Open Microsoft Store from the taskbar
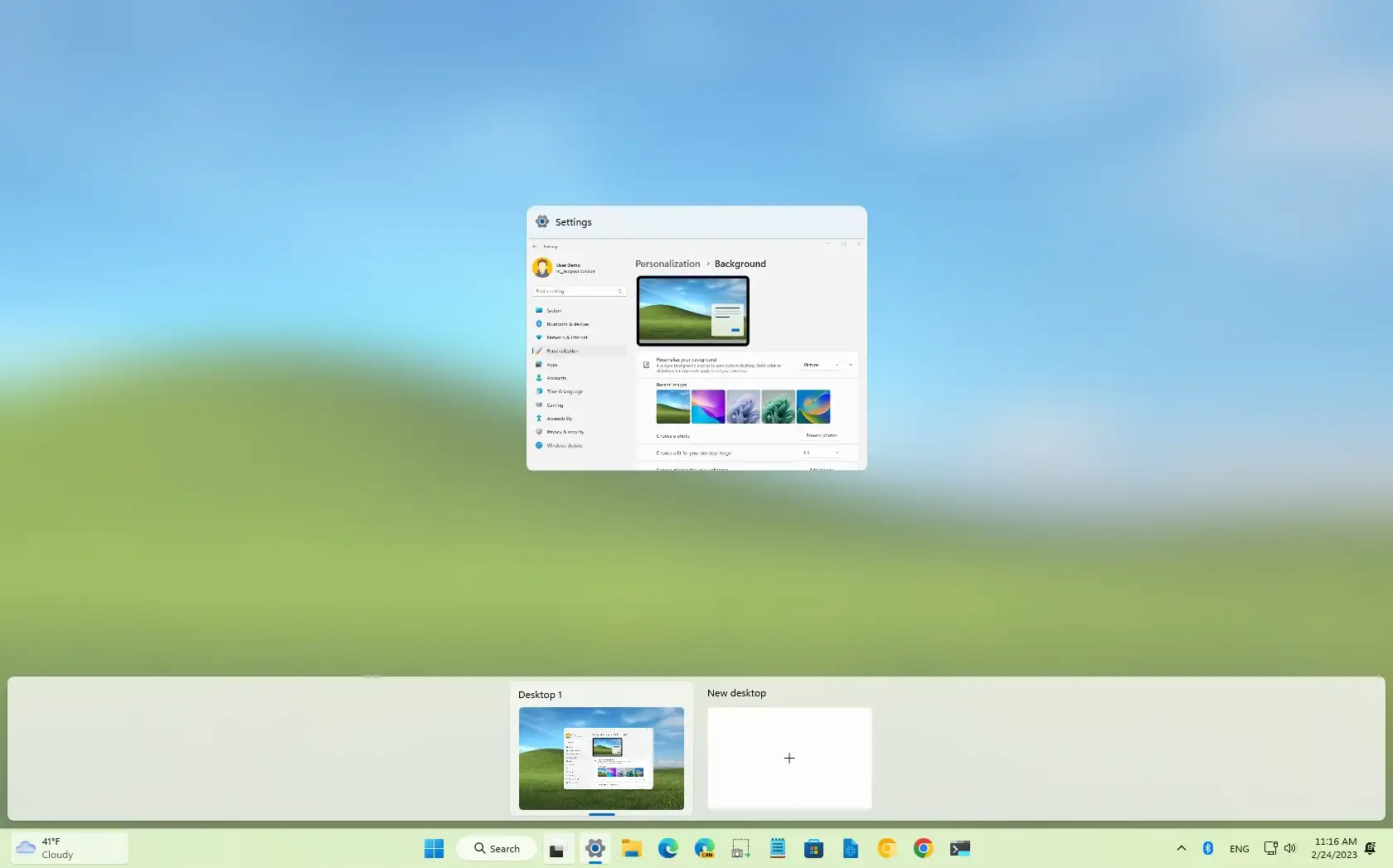1393x868 pixels. coord(813,848)
